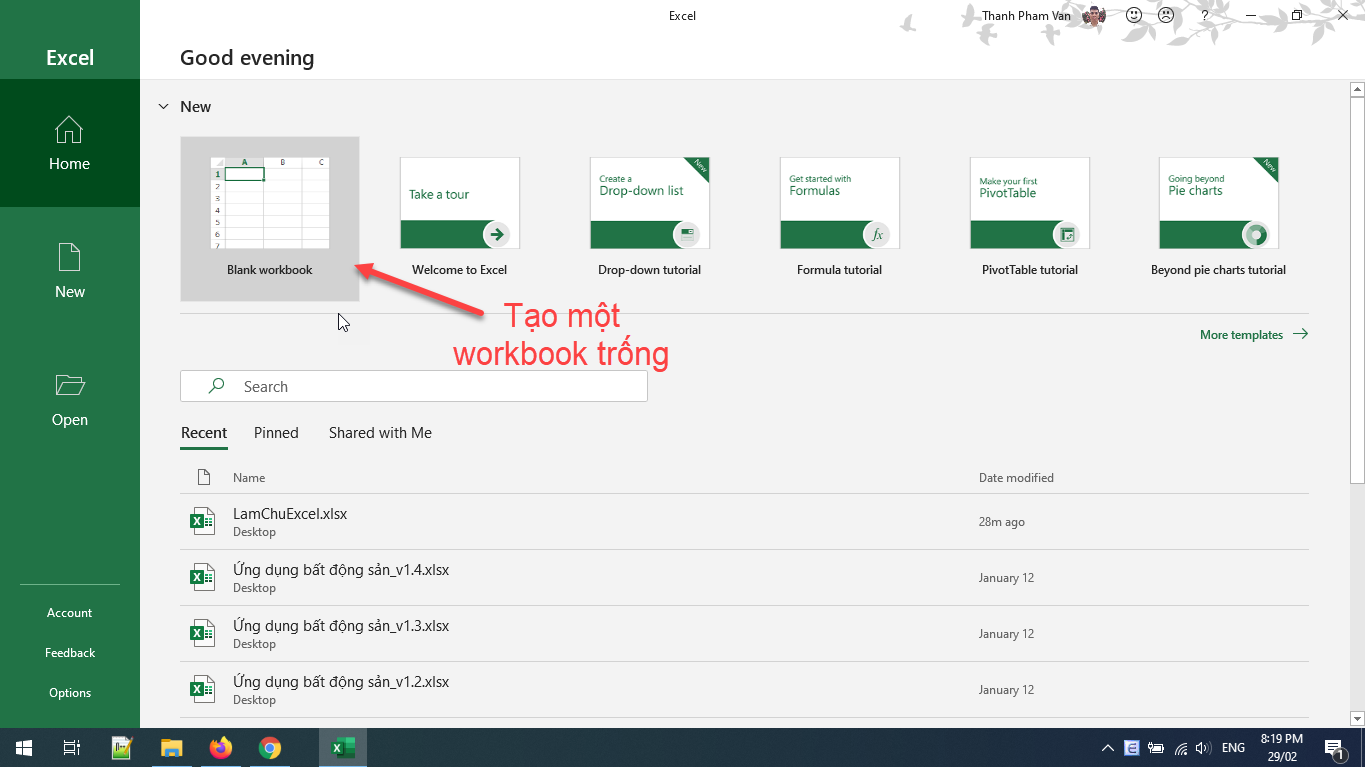Image resolution: width=1365 pixels, height=767 pixels.
Task: Open the Windows Start menu
Action: (x=23, y=748)
